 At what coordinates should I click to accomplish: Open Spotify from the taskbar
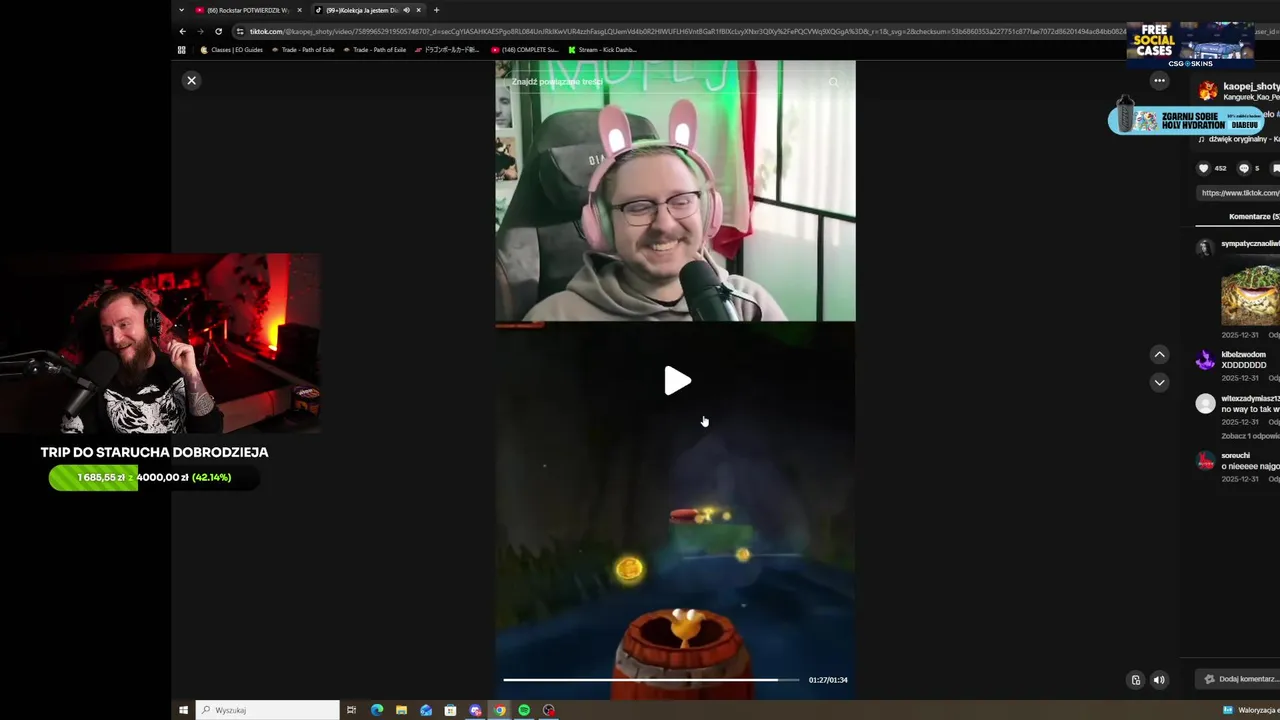pyautogui.click(x=524, y=710)
